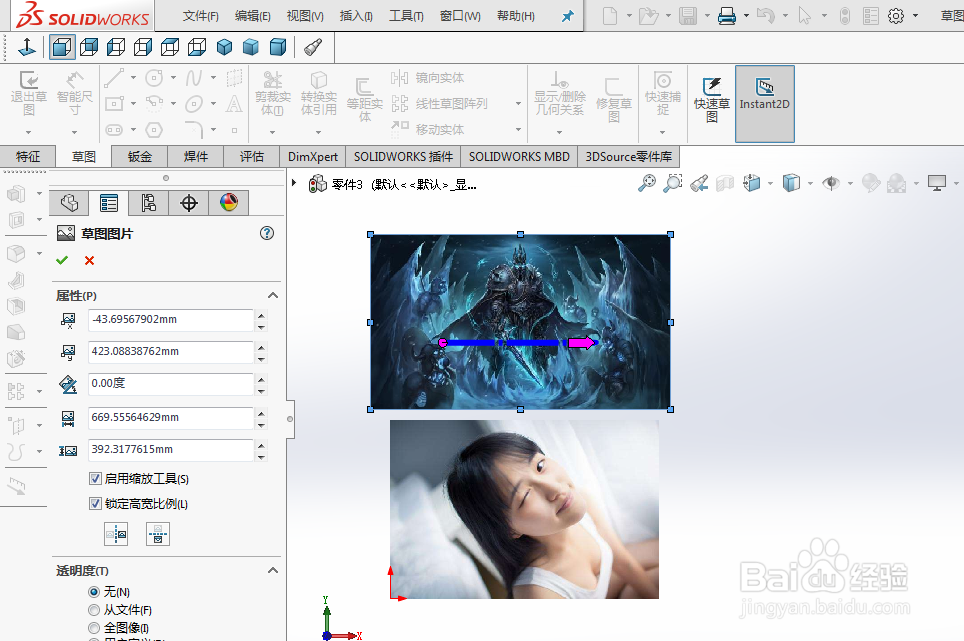Open help for 草图图片 panel

[x=267, y=233]
